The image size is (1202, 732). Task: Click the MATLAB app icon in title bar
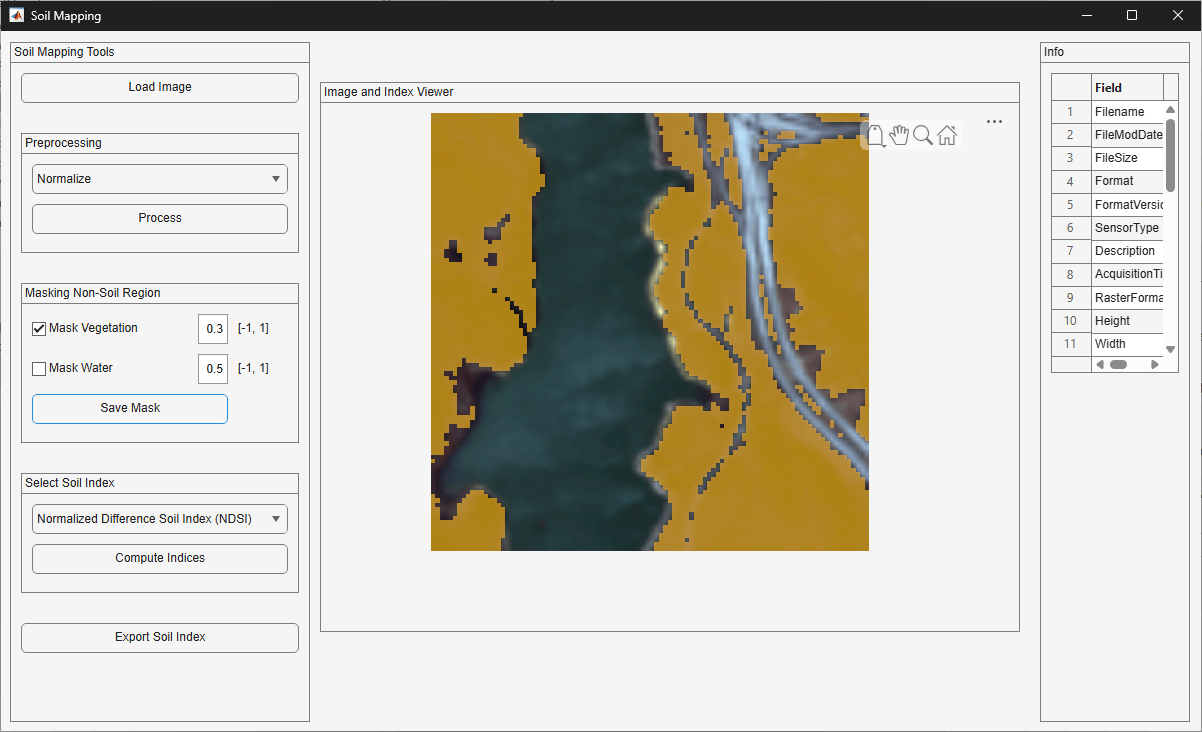pos(17,15)
